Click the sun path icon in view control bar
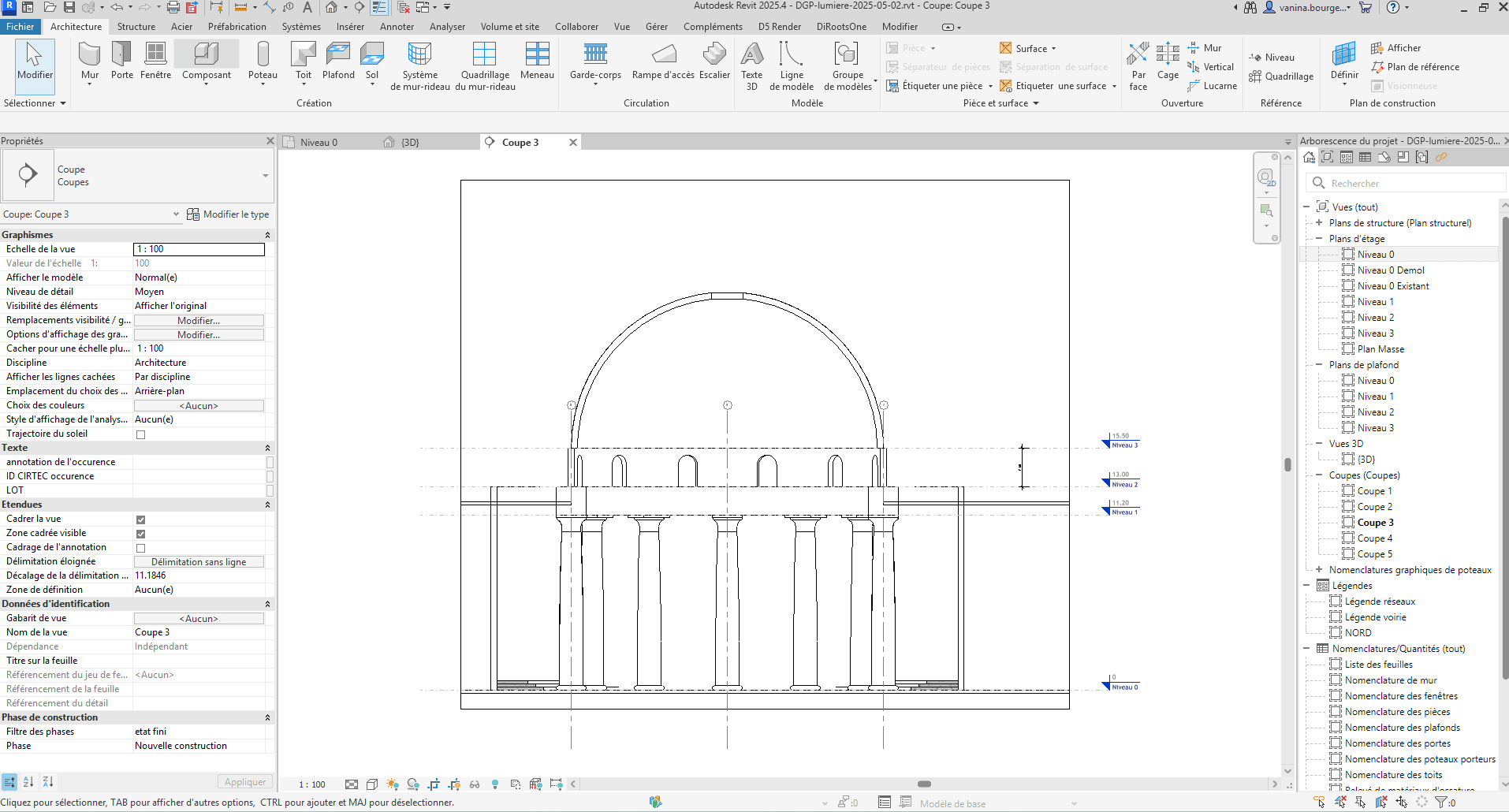This screenshot has width=1509, height=812. click(392, 784)
